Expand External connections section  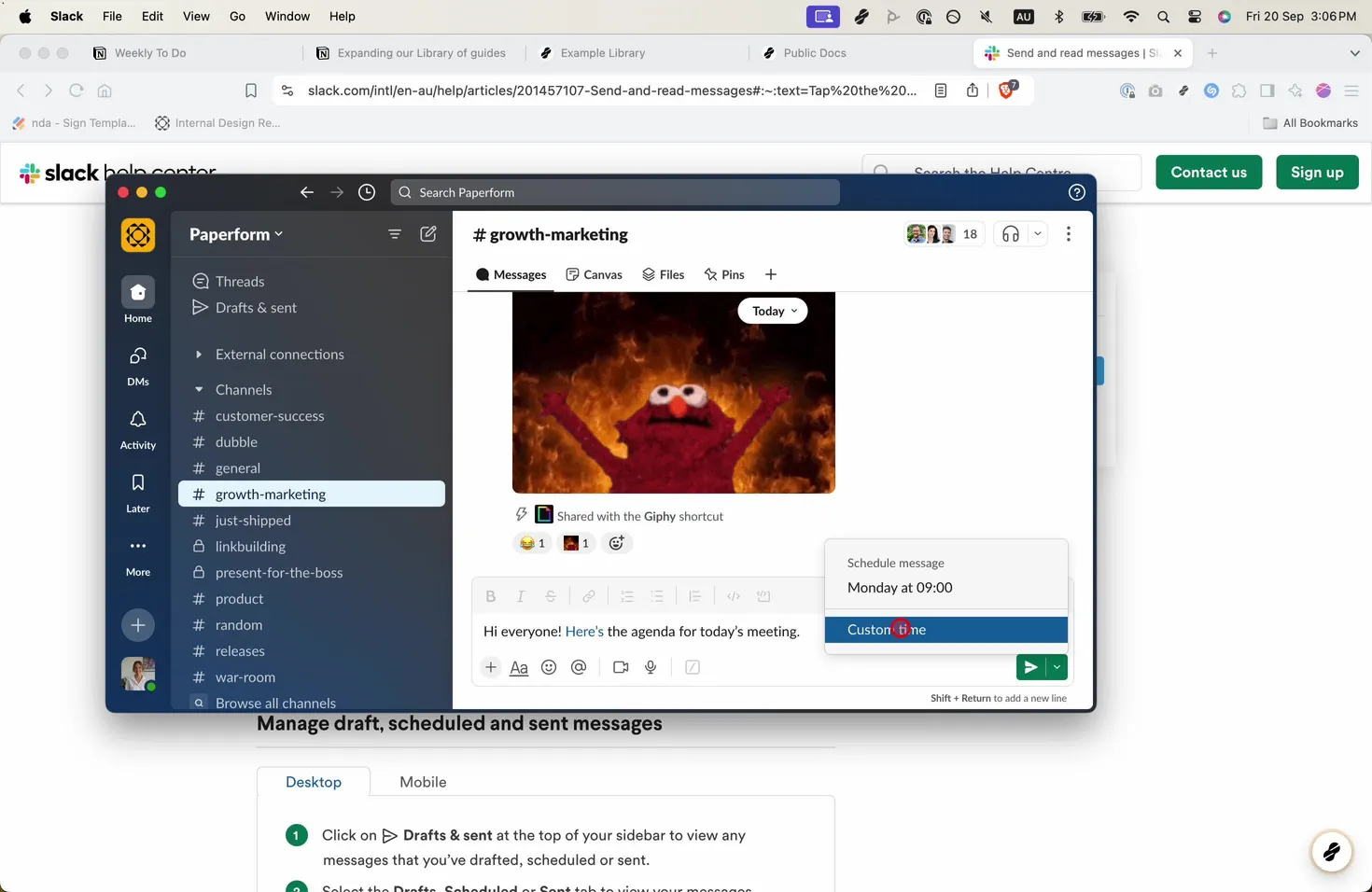[x=199, y=355]
